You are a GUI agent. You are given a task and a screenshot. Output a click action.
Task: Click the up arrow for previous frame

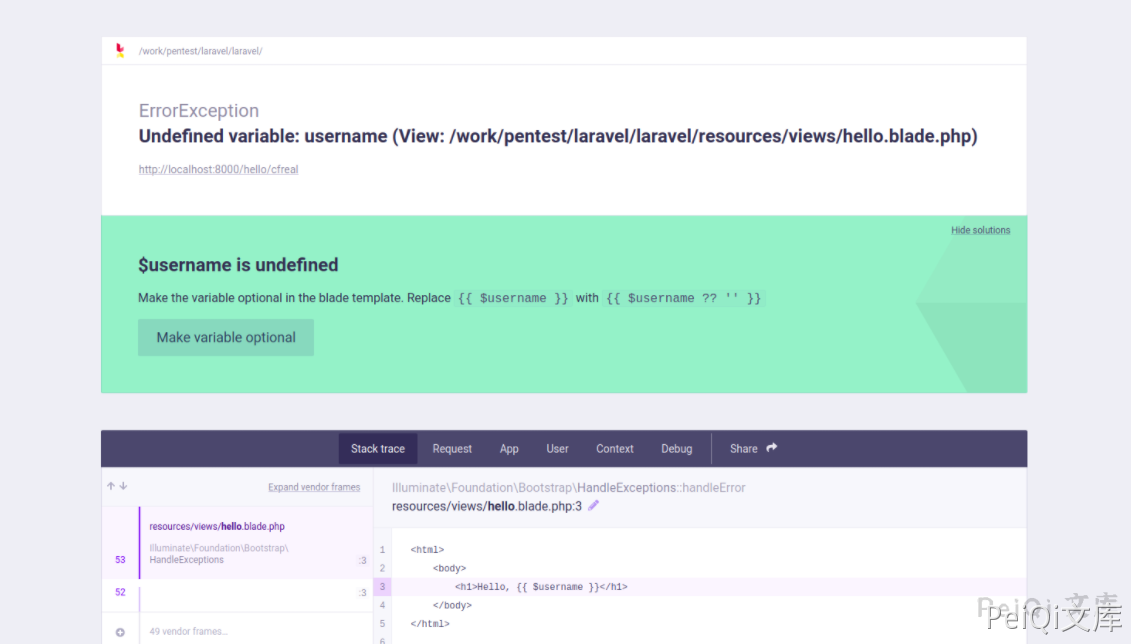tap(111, 487)
